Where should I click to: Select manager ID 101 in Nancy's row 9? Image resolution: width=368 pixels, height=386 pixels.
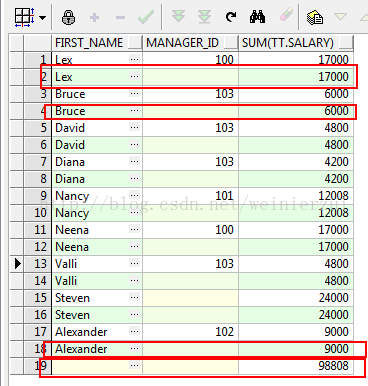tap(190, 196)
